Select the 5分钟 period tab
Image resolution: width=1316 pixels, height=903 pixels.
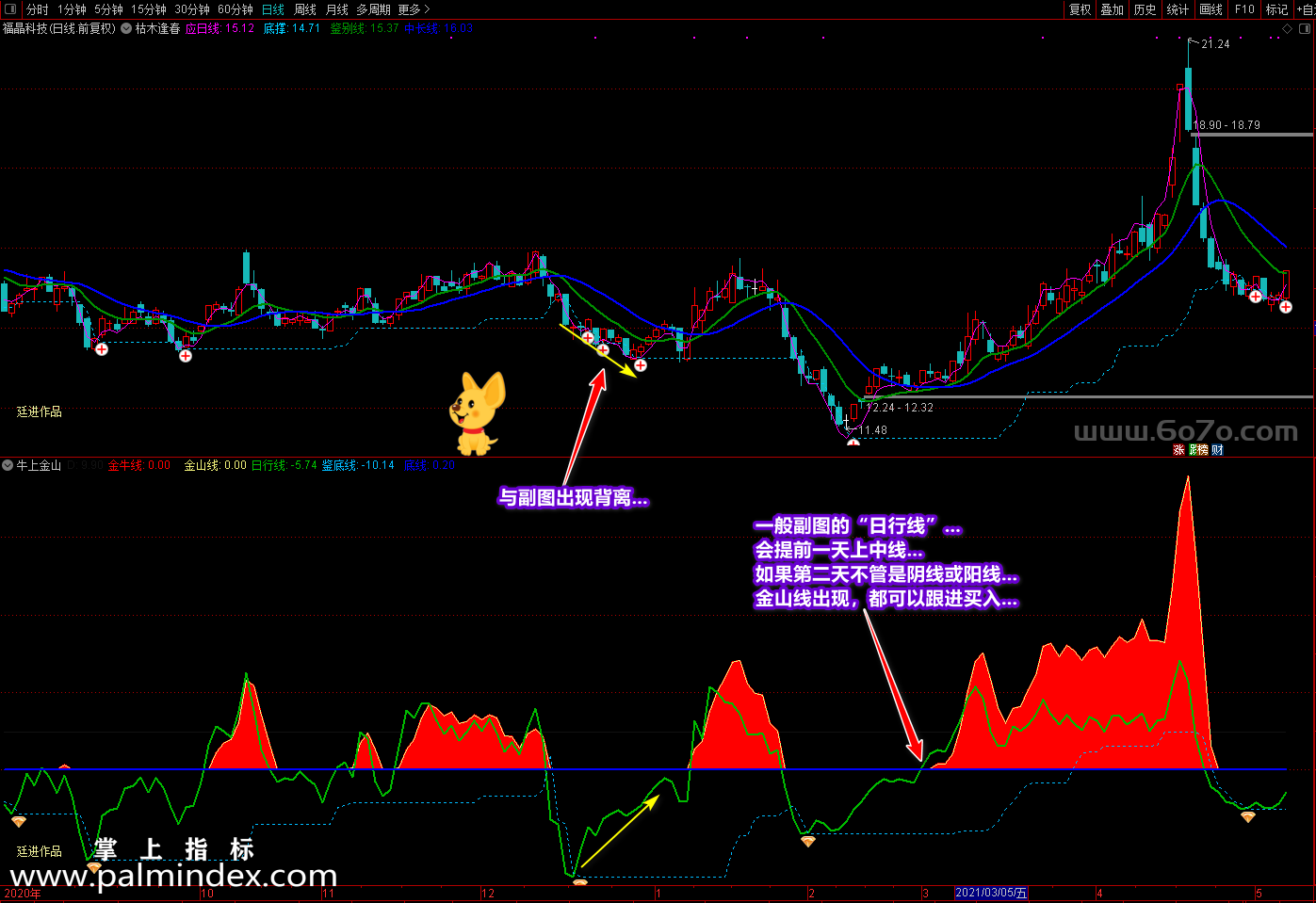pyautogui.click(x=108, y=9)
